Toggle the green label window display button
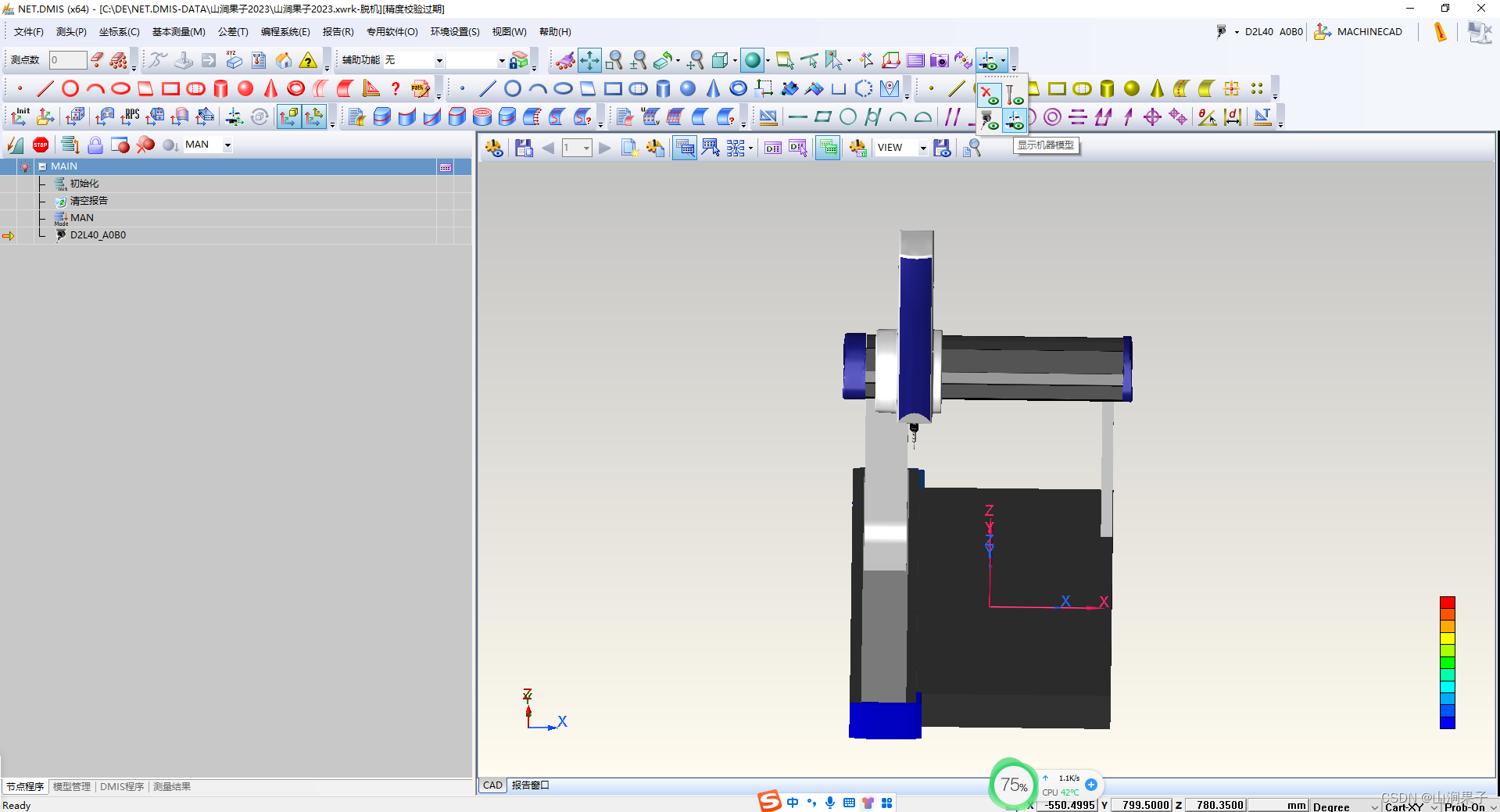Image resolution: width=1500 pixels, height=812 pixels. [828, 148]
